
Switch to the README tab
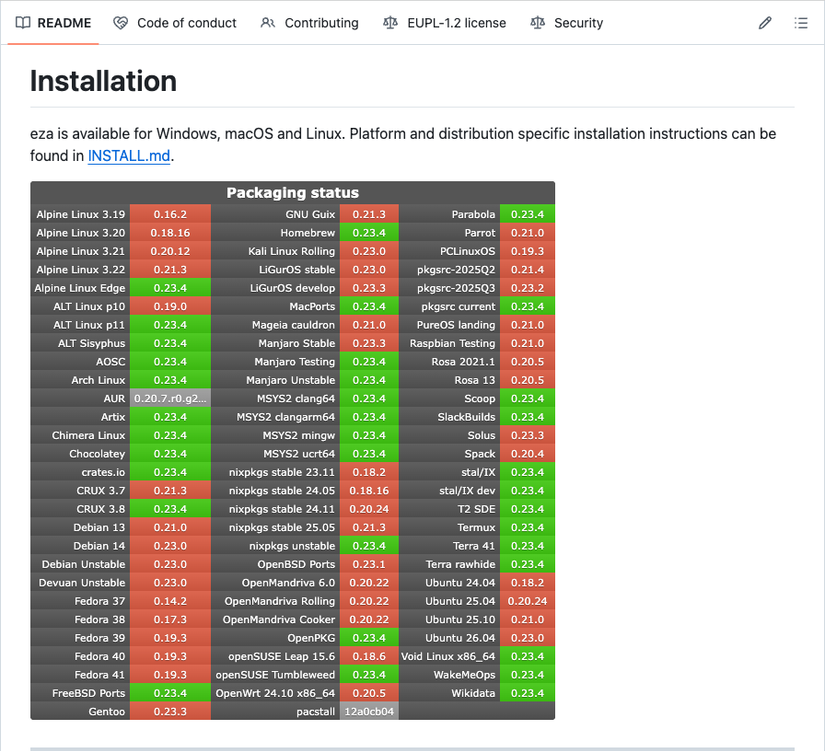[x=52, y=22]
